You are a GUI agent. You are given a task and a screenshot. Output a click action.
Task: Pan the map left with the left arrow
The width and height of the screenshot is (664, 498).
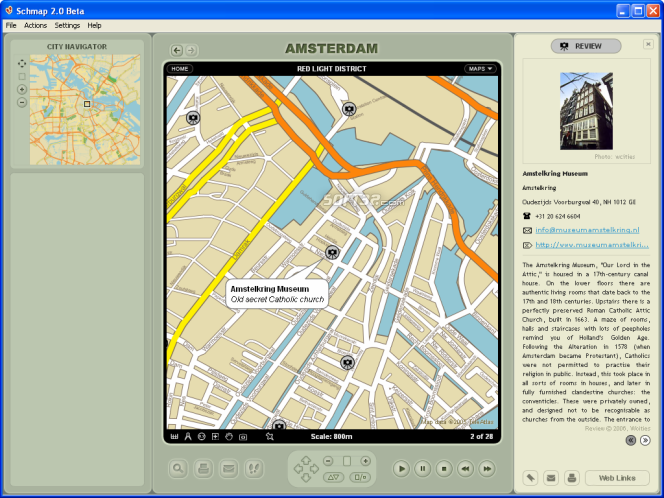298,469
